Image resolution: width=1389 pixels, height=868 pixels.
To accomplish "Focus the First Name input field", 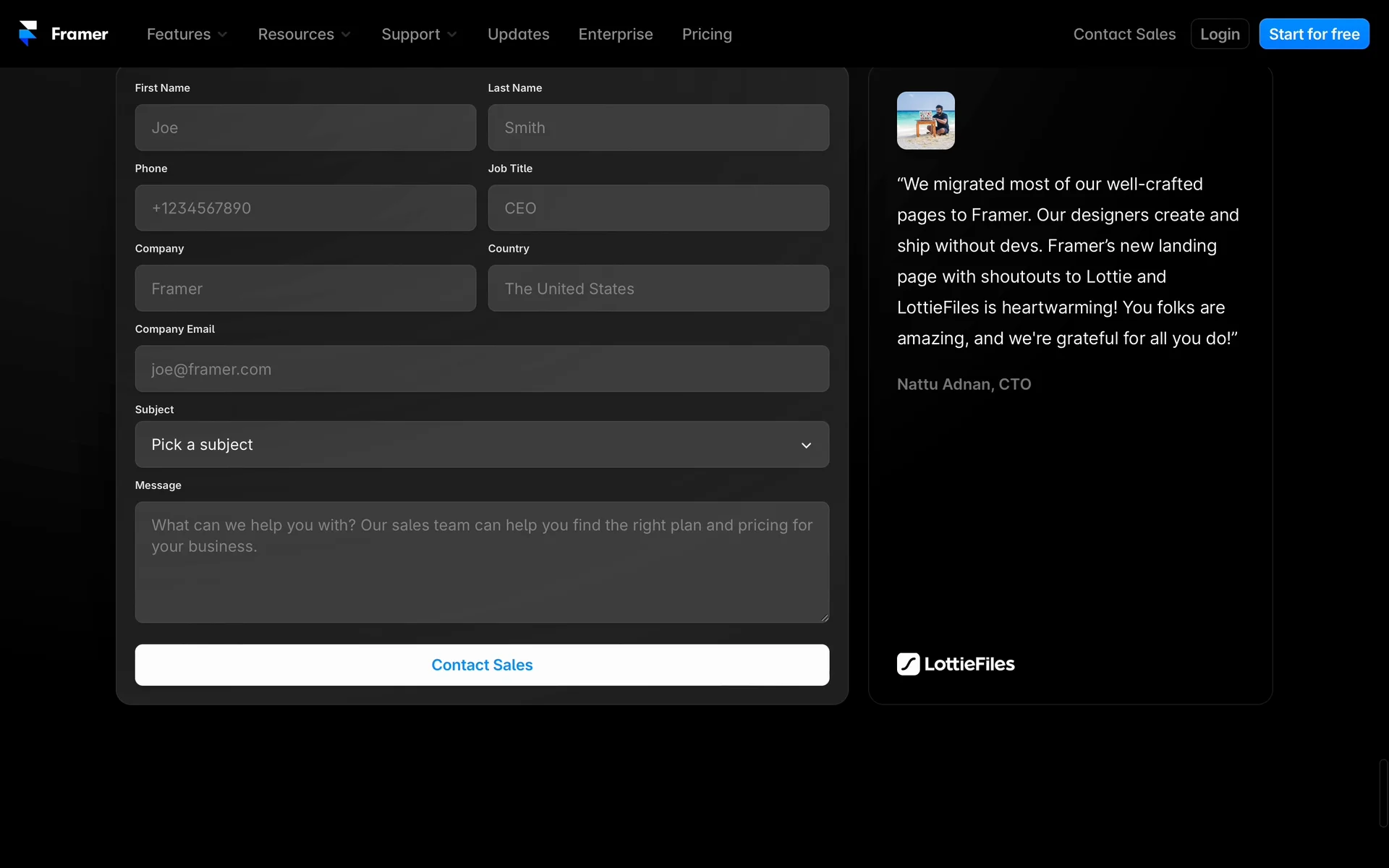I will click(305, 128).
